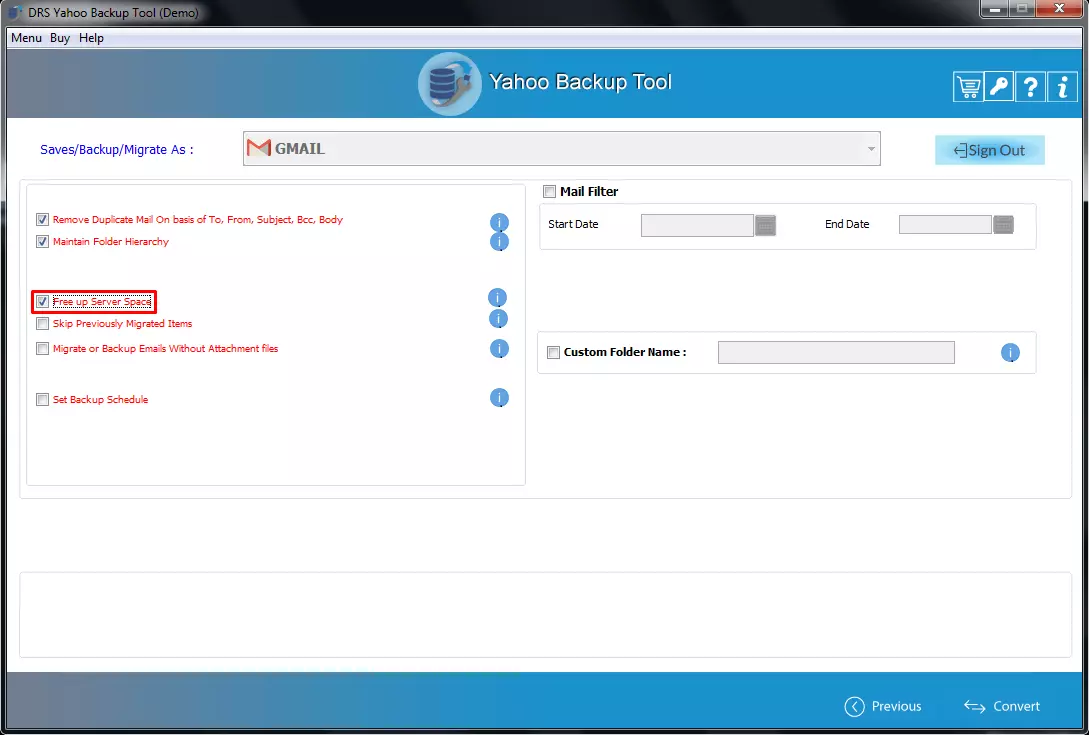
Task: Click the "Saves/Backup/Migrate As :" label
Action: tap(117, 149)
